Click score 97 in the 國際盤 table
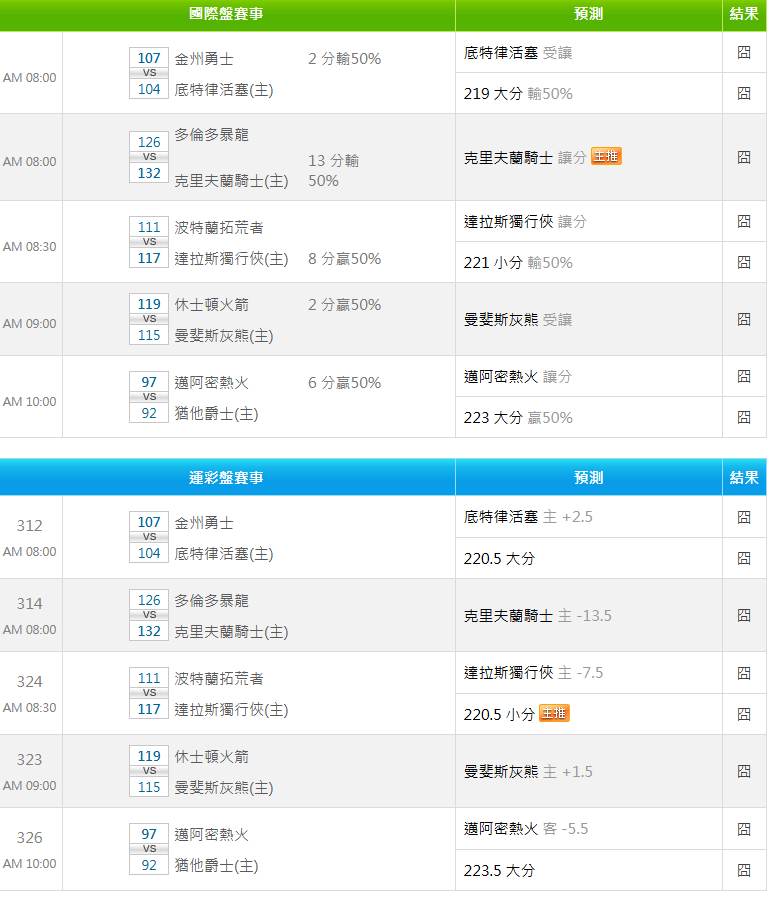The height and width of the screenshot is (908, 771). point(149,382)
